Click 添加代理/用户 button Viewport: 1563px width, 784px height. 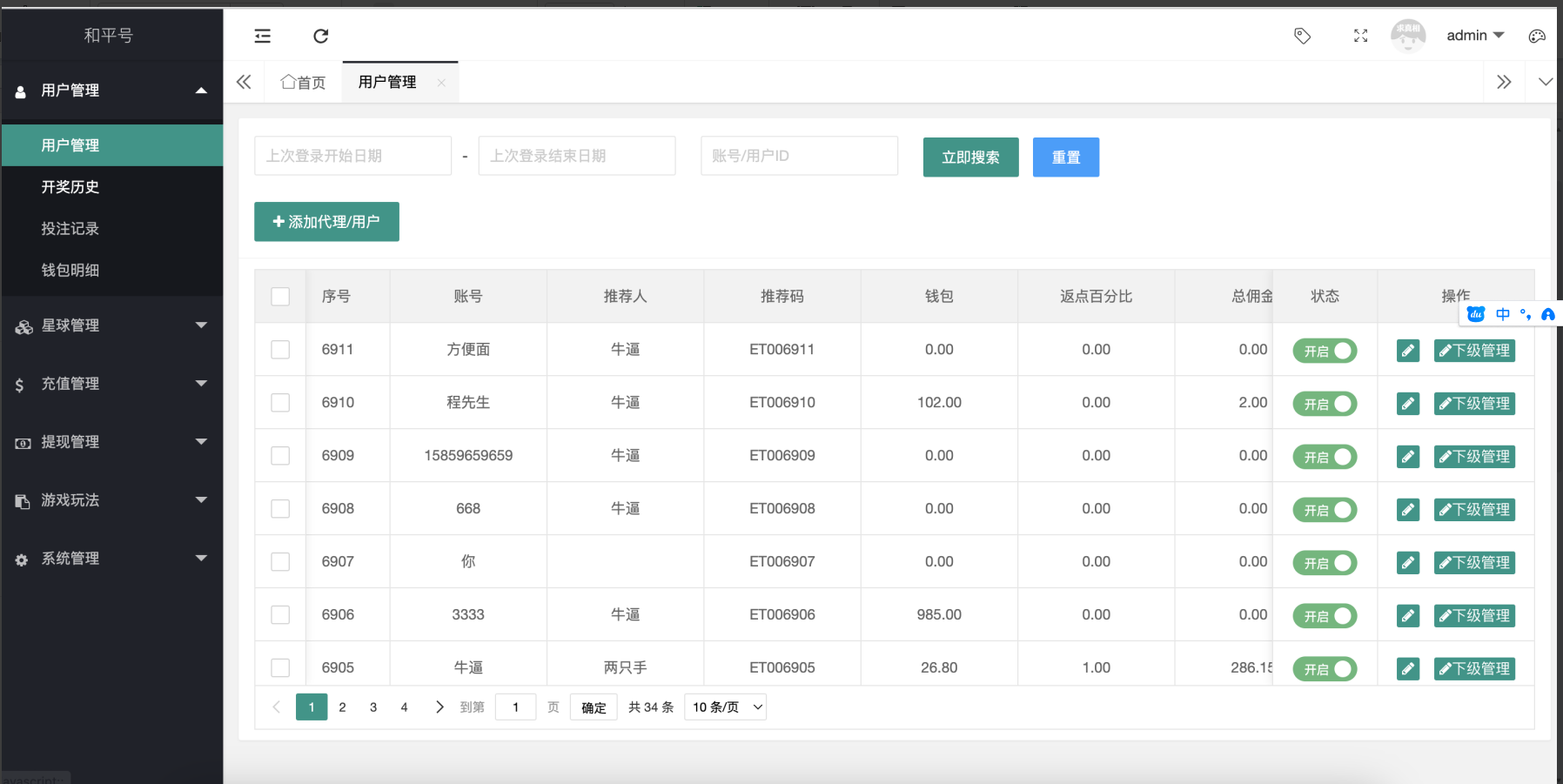[326, 222]
